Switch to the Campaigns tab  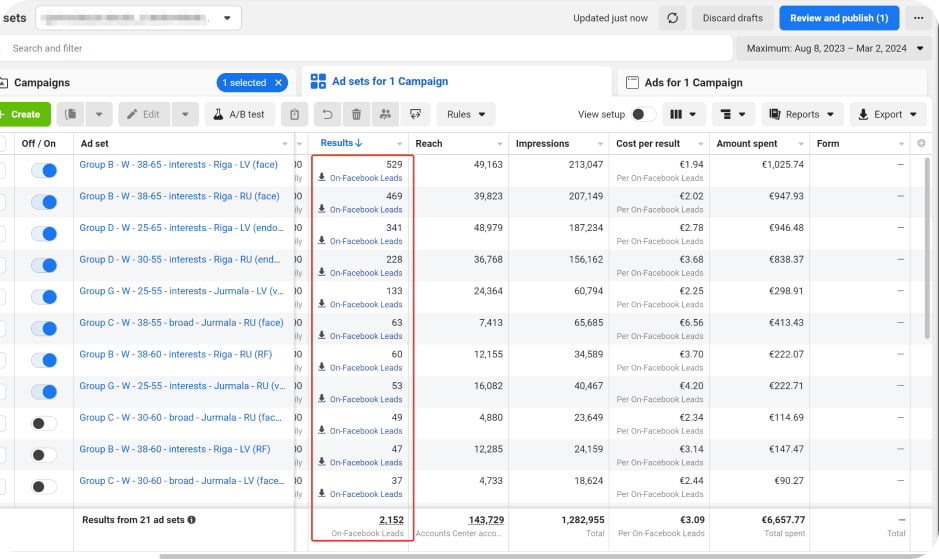tap(41, 82)
